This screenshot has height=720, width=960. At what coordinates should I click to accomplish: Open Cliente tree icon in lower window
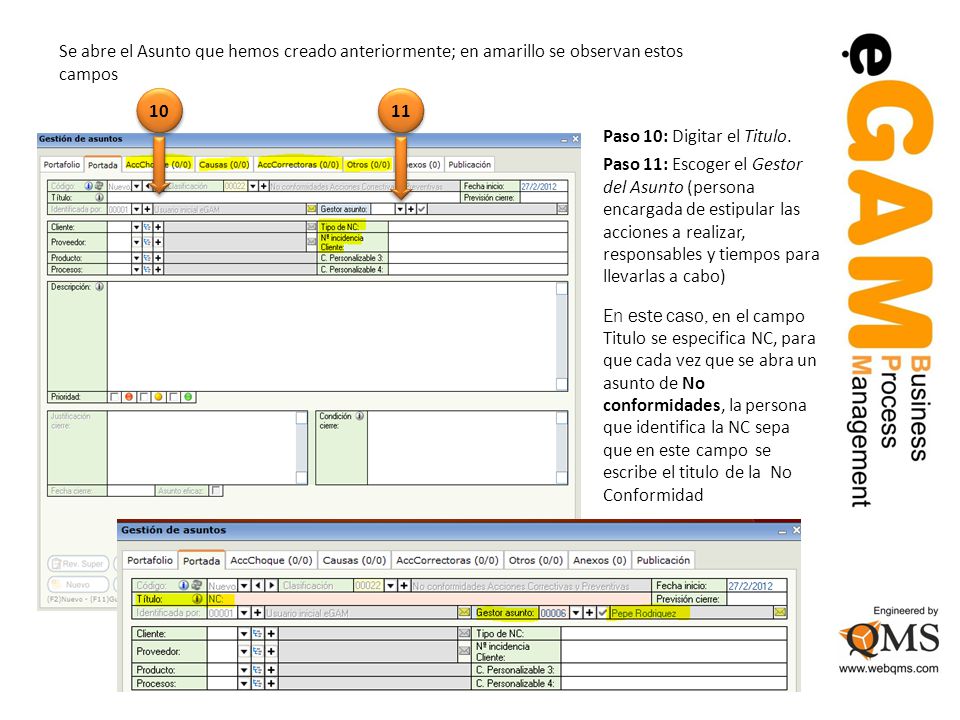point(257,634)
